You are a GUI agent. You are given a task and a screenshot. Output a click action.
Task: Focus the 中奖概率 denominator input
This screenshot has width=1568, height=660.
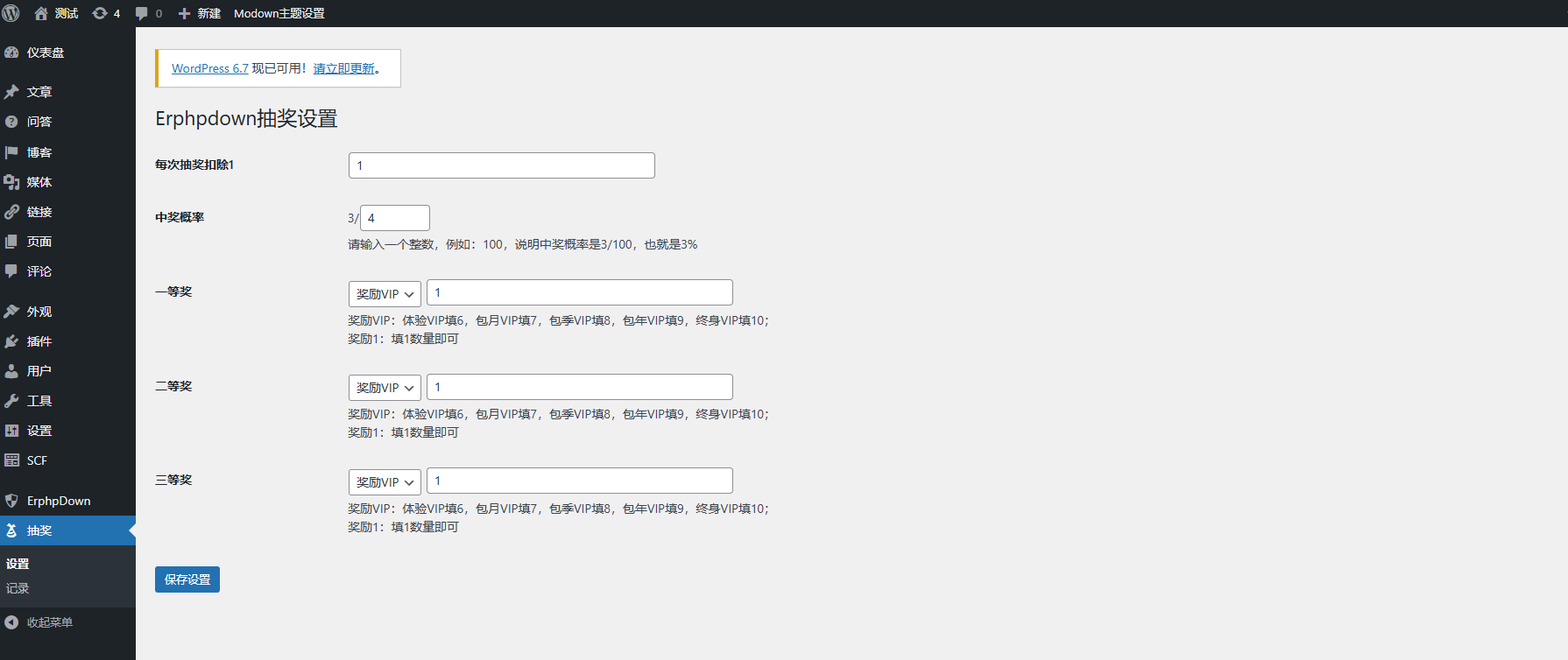(395, 218)
